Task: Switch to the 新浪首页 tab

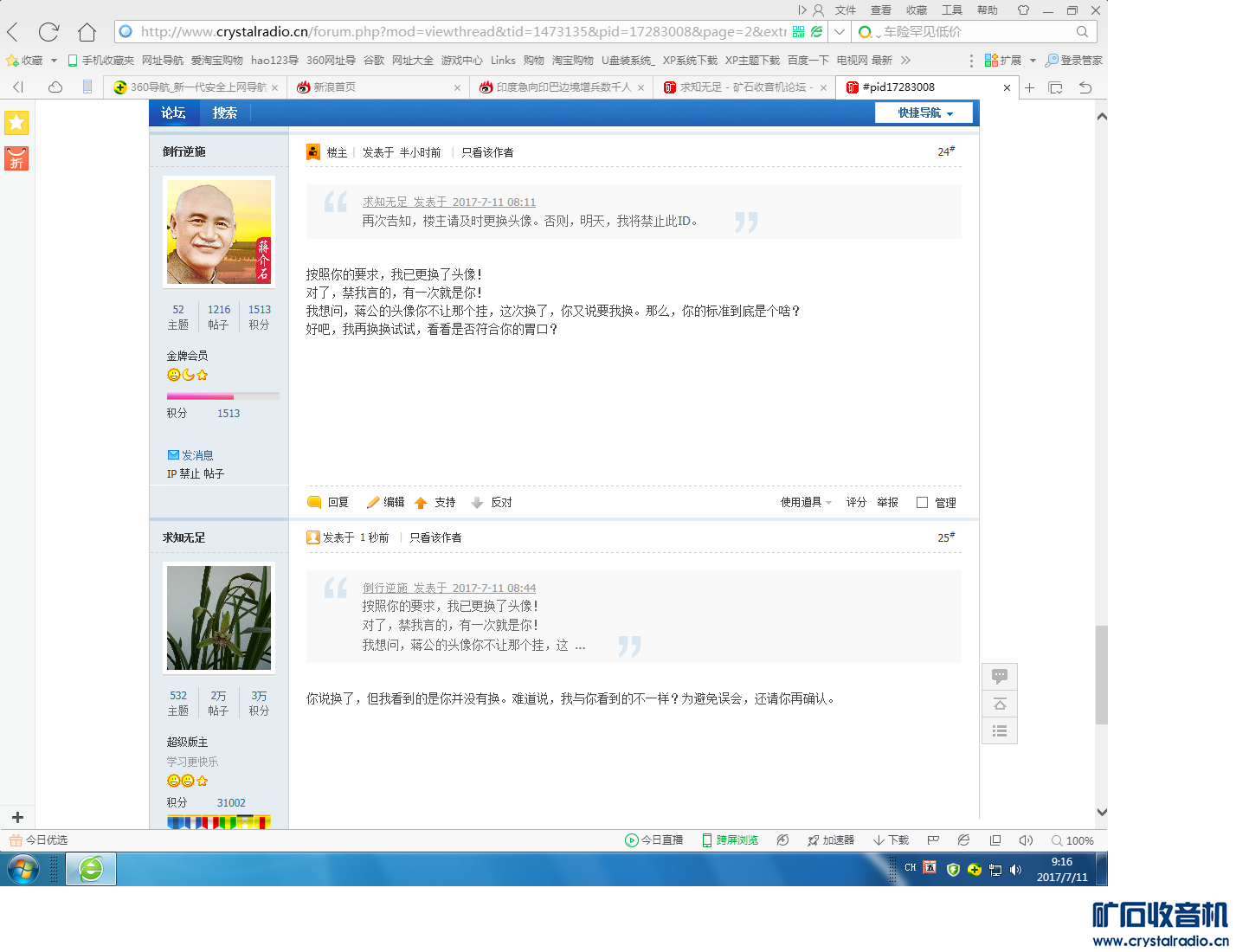Action: click(x=379, y=87)
